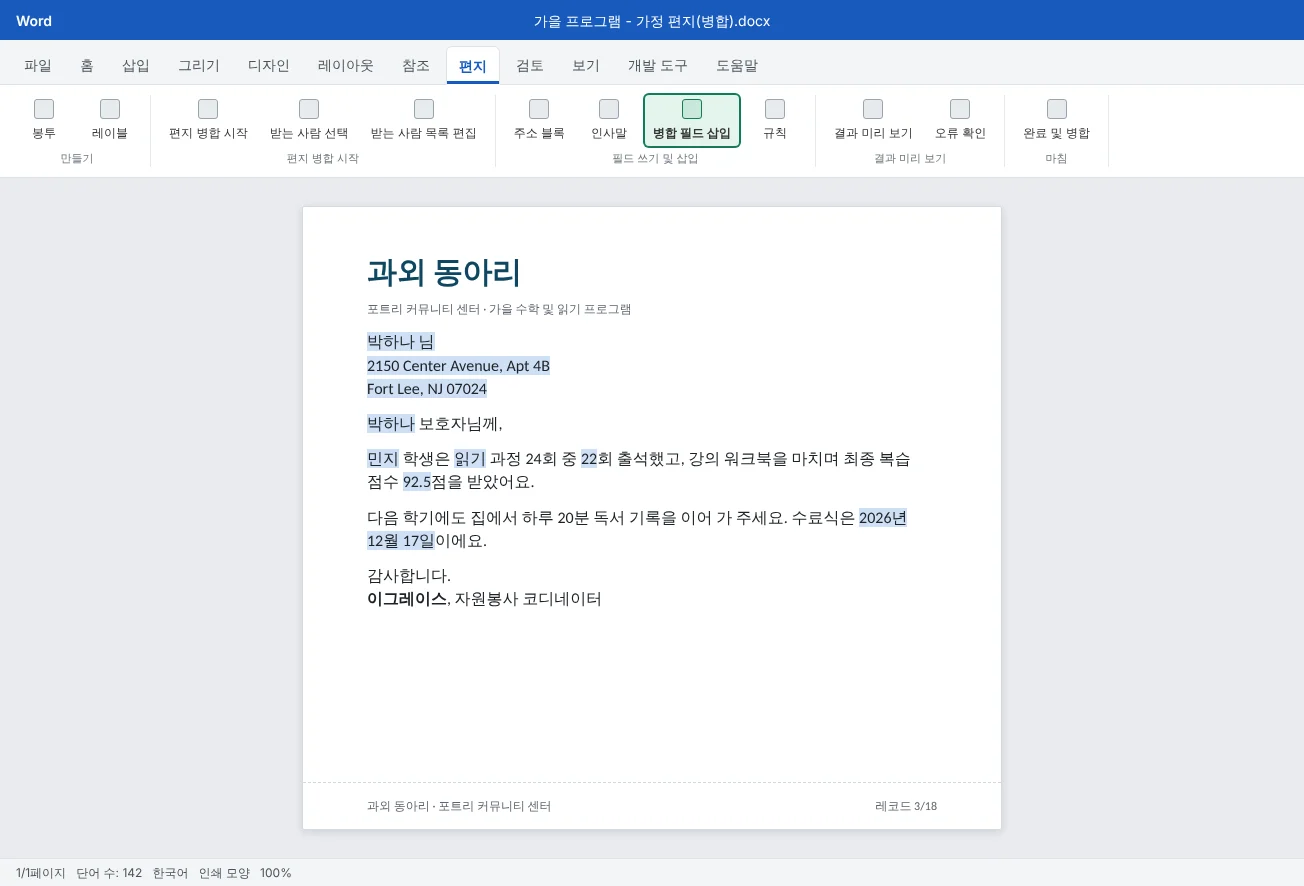1304x886 pixels.
Task: Open the 규칙 rules tool
Action: click(x=775, y=121)
